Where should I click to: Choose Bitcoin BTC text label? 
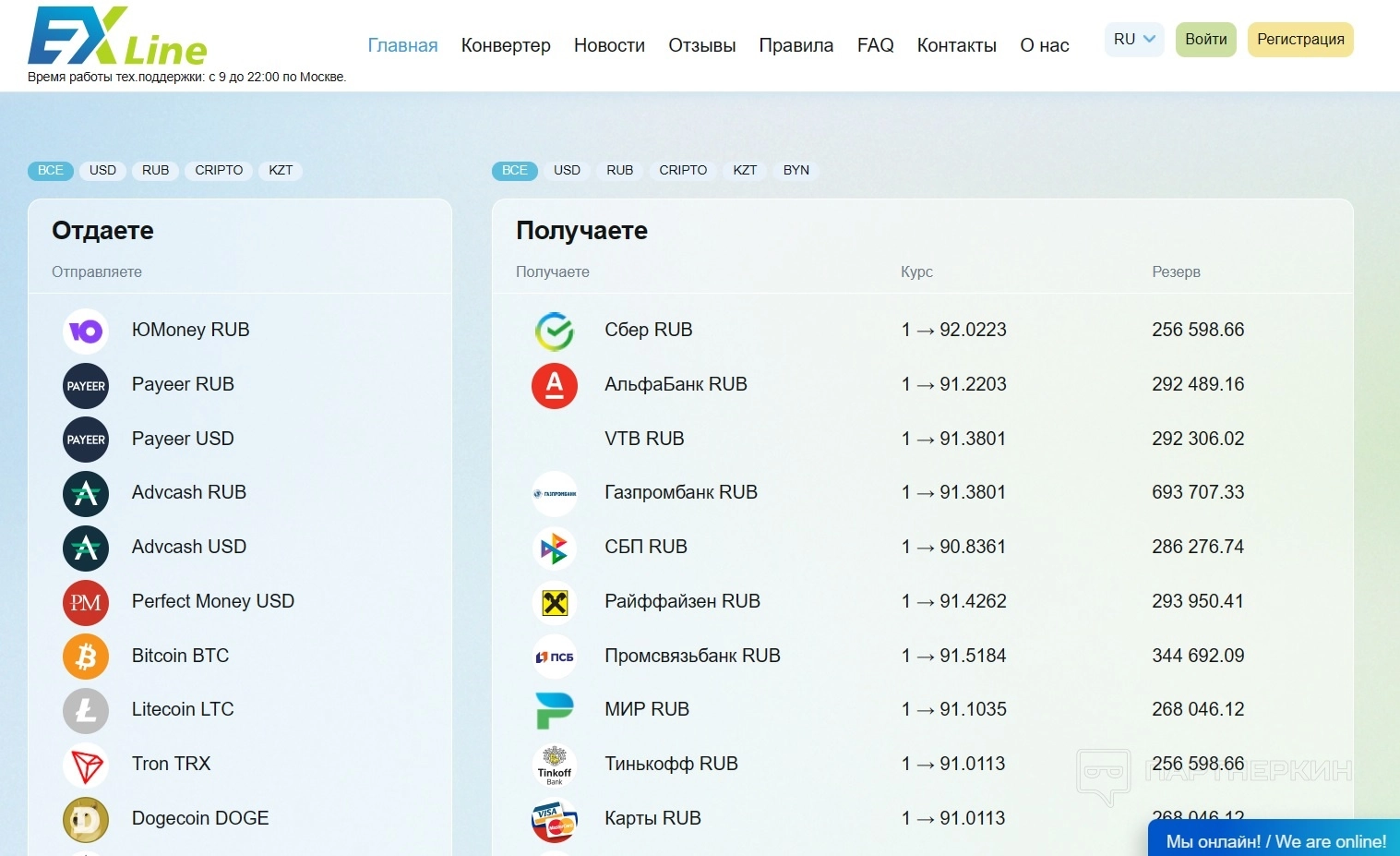point(180,656)
